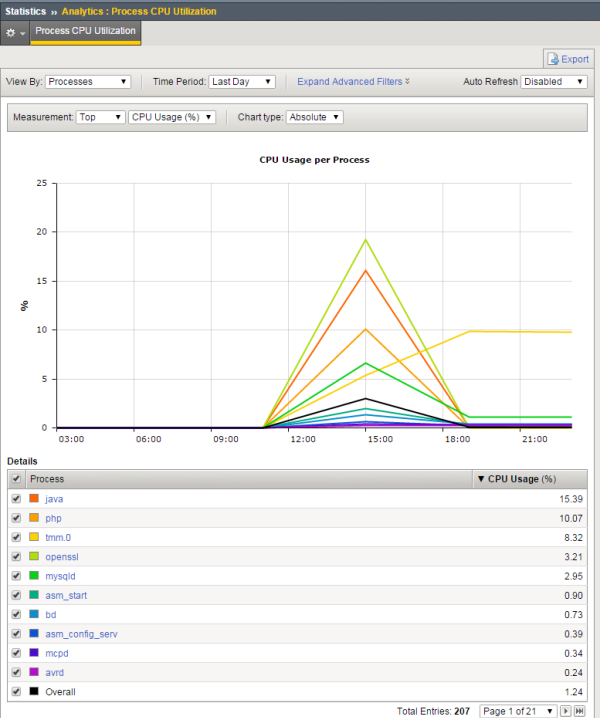Click the Export icon button

pos(567,59)
